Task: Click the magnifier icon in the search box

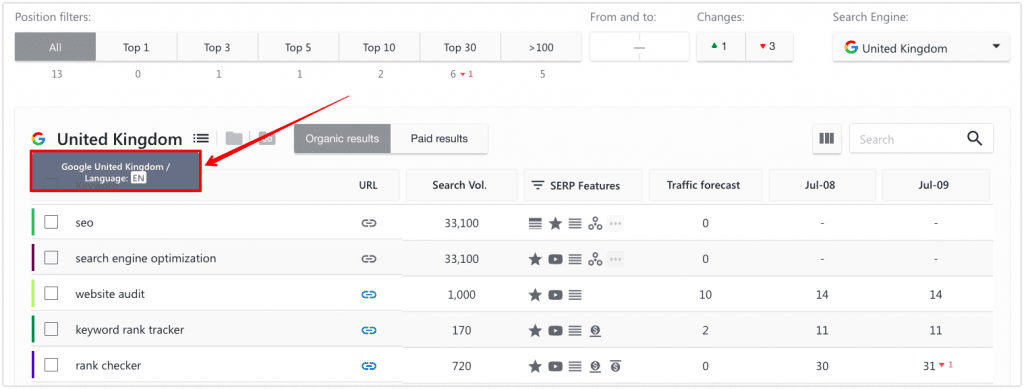Action: click(x=974, y=138)
